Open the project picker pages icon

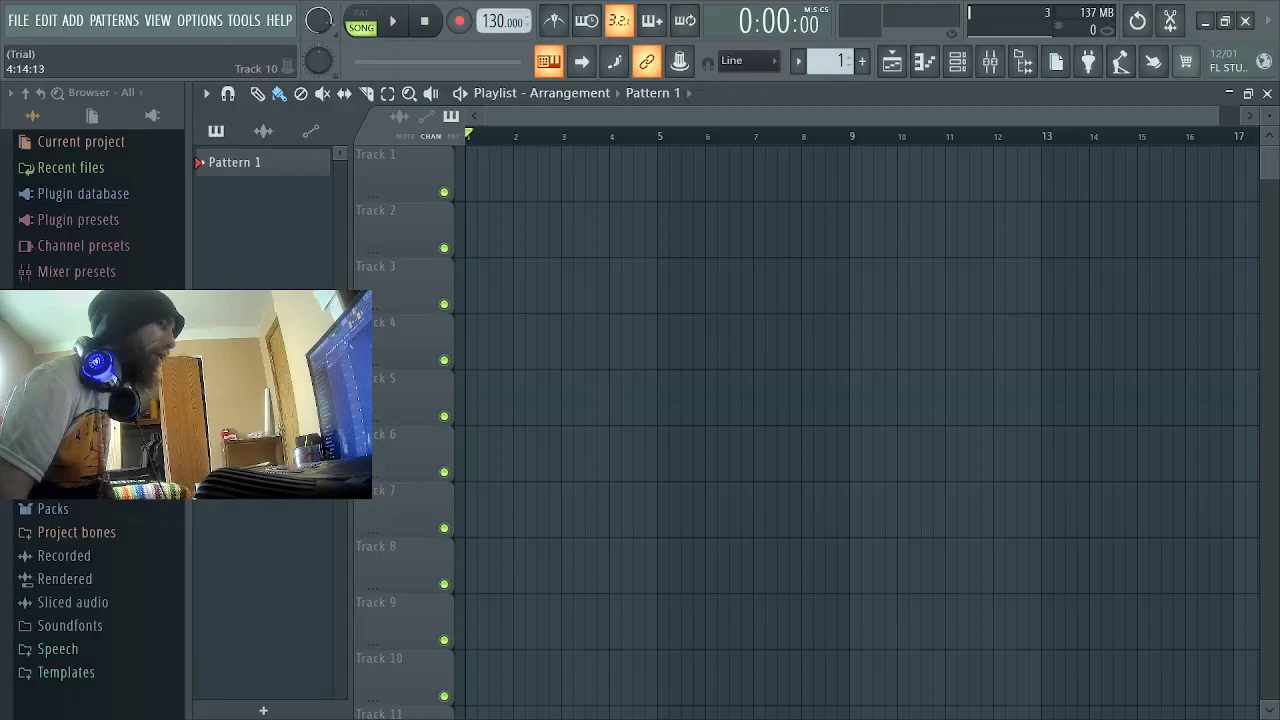click(x=1056, y=62)
